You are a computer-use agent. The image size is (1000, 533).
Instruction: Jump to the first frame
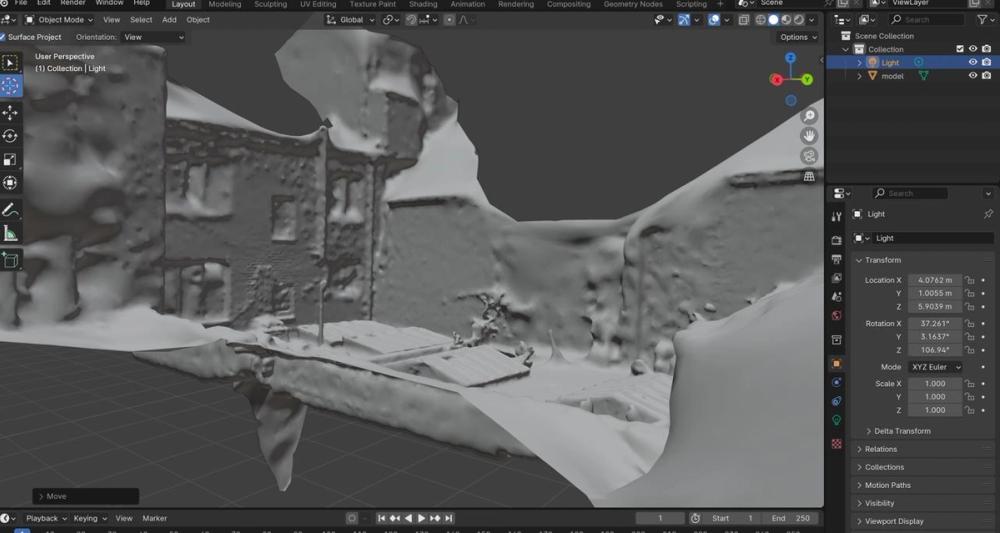pos(381,518)
